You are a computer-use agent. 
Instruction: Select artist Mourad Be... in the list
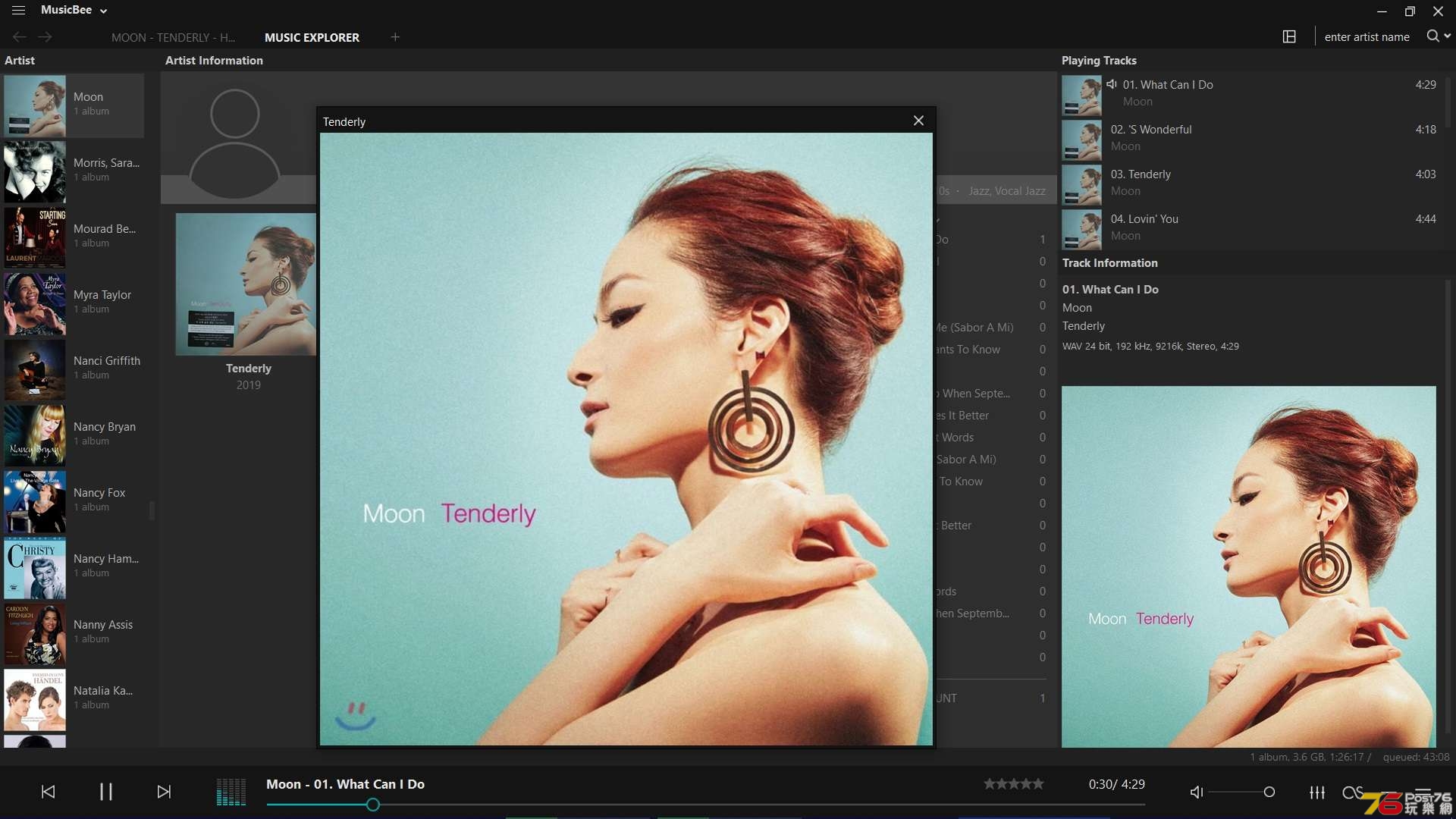click(74, 237)
